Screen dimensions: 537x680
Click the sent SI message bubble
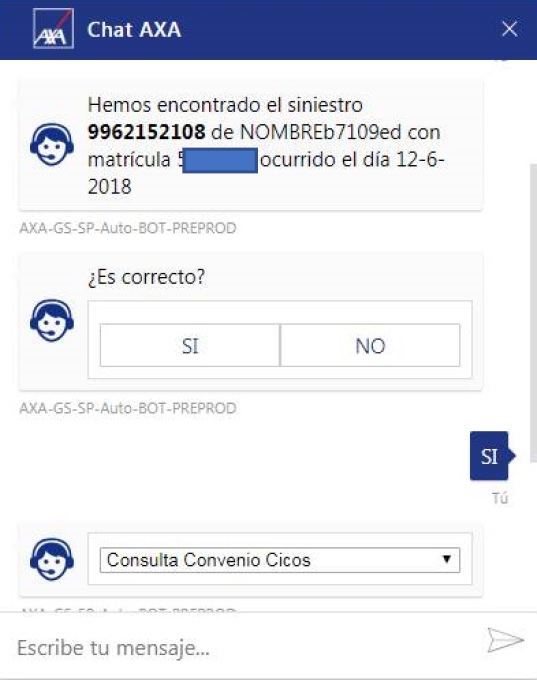[489, 456]
